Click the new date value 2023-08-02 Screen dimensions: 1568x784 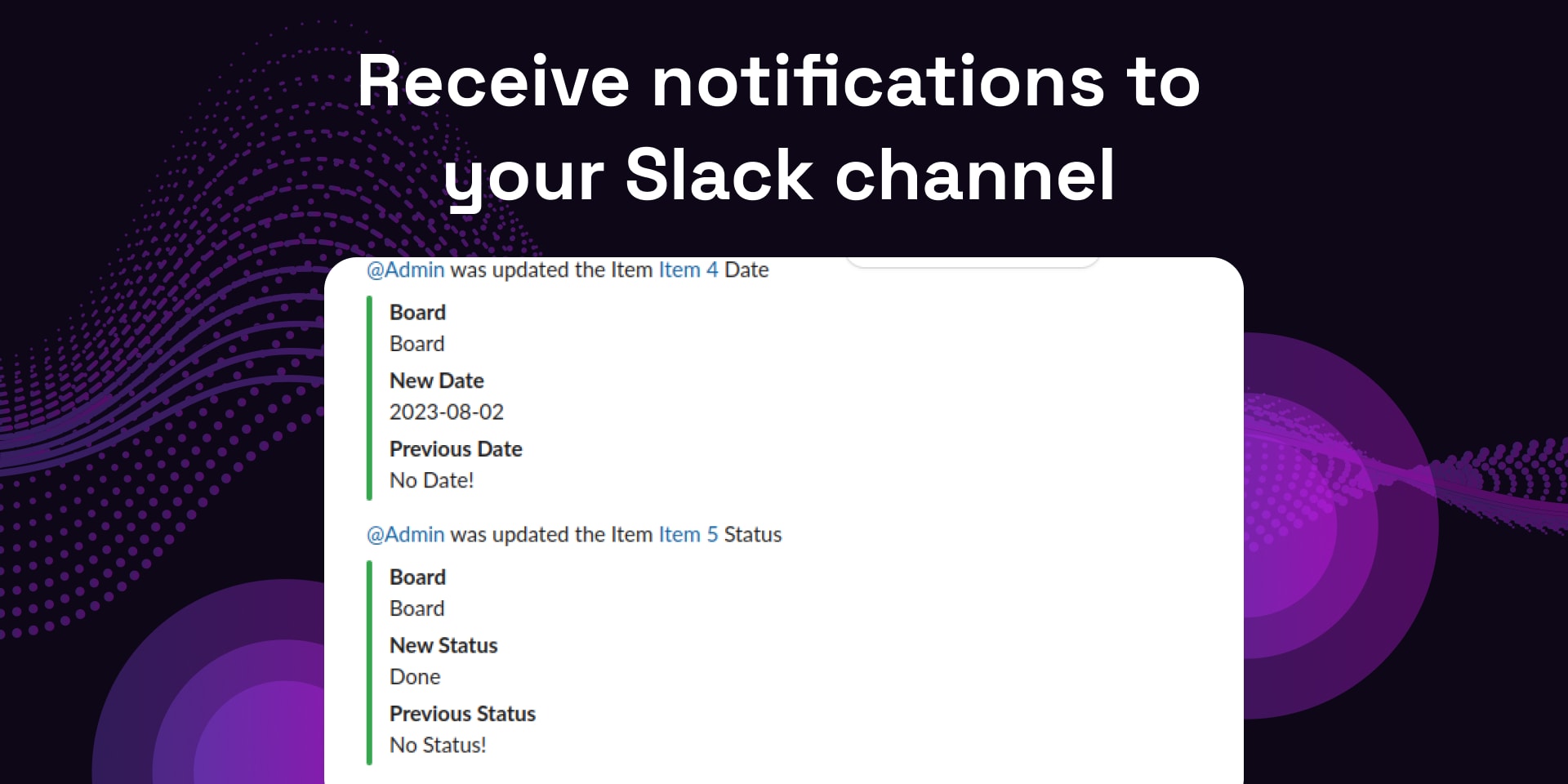click(x=447, y=412)
